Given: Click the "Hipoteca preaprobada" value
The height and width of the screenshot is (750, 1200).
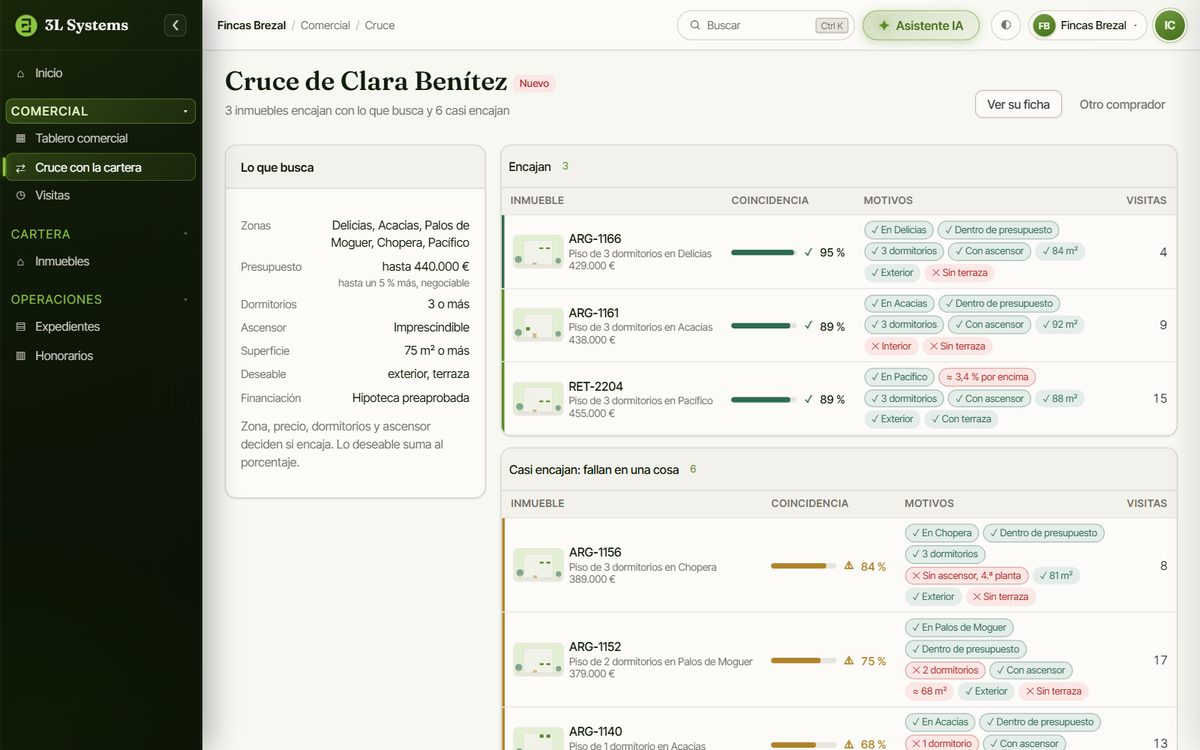Looking at the screenshot, I should 411,398.
